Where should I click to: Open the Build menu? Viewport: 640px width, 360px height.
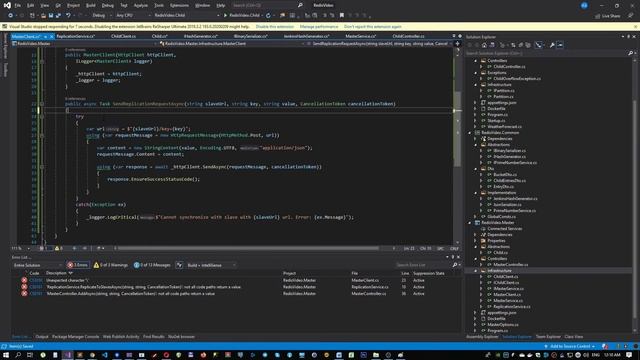[x=91, y=5]
